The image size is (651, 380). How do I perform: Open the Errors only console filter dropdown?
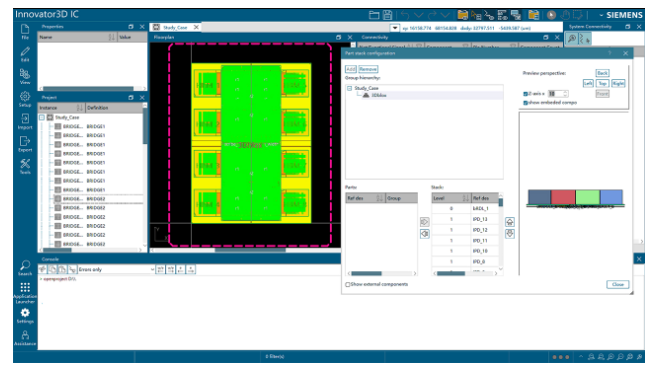click(152, 270)
